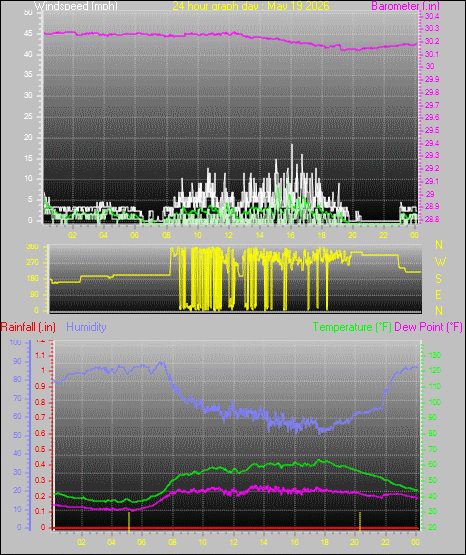Click hour 16 under the windspeed chart
Image resolution: width=466 pixels, height=555 pixels.
(290, 235)
